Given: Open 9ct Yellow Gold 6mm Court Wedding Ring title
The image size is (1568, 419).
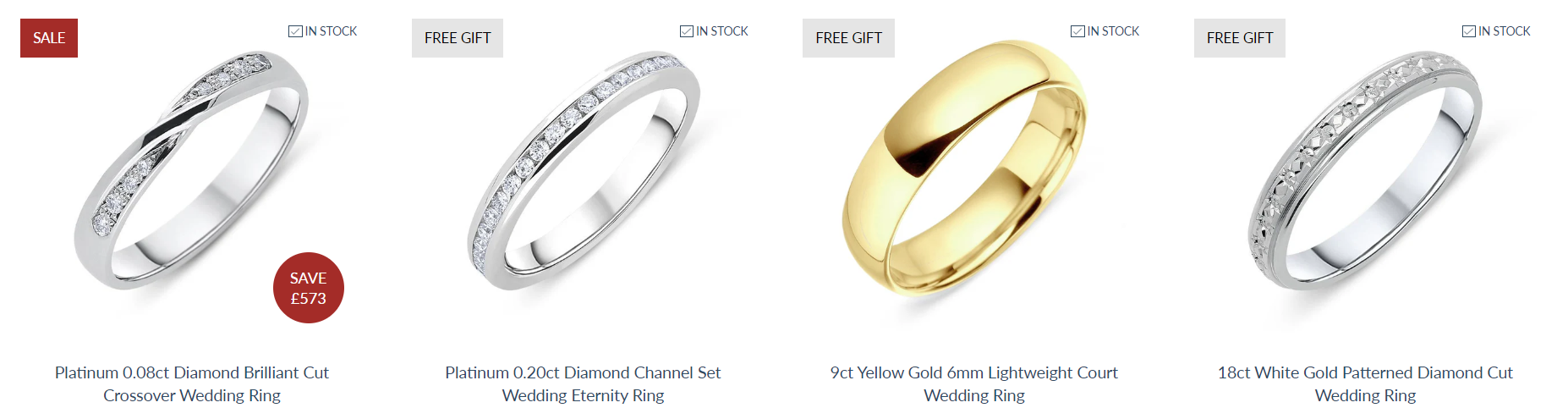Looking at the screenshot, I should click(x=974, y=383).
